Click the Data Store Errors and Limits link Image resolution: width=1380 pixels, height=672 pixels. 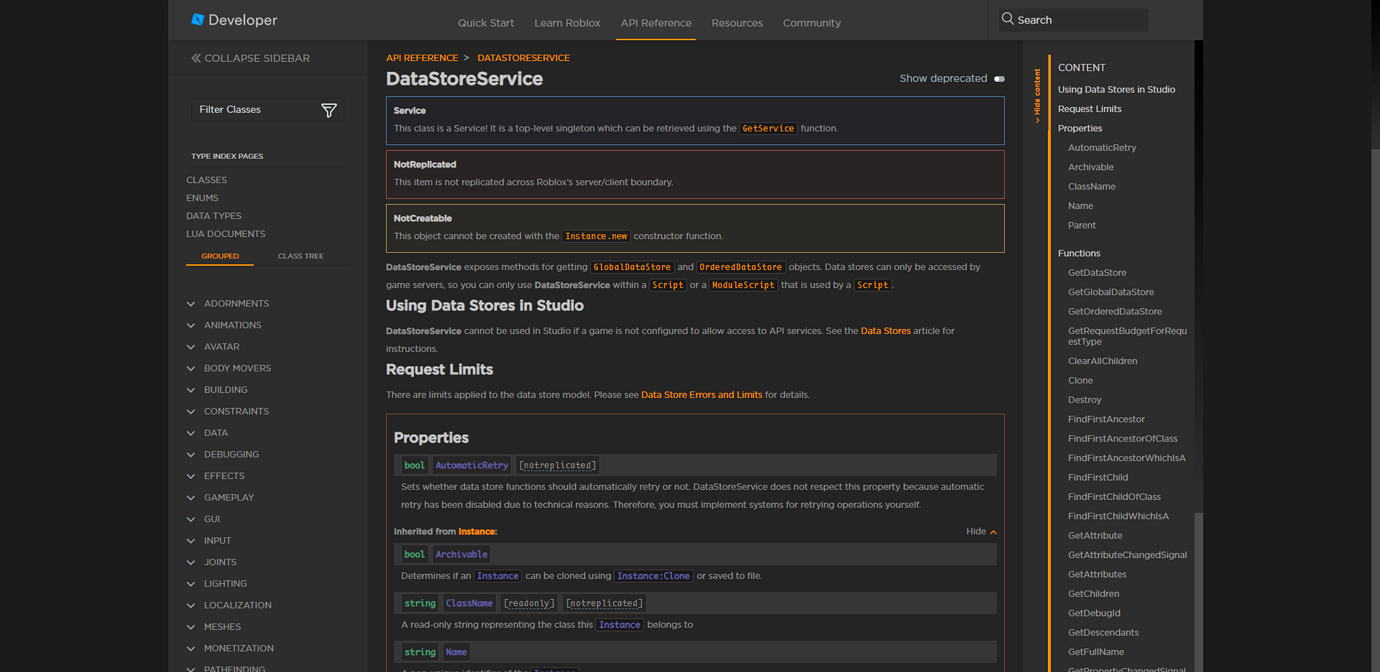pyautogui.click(x=701, y=394)
